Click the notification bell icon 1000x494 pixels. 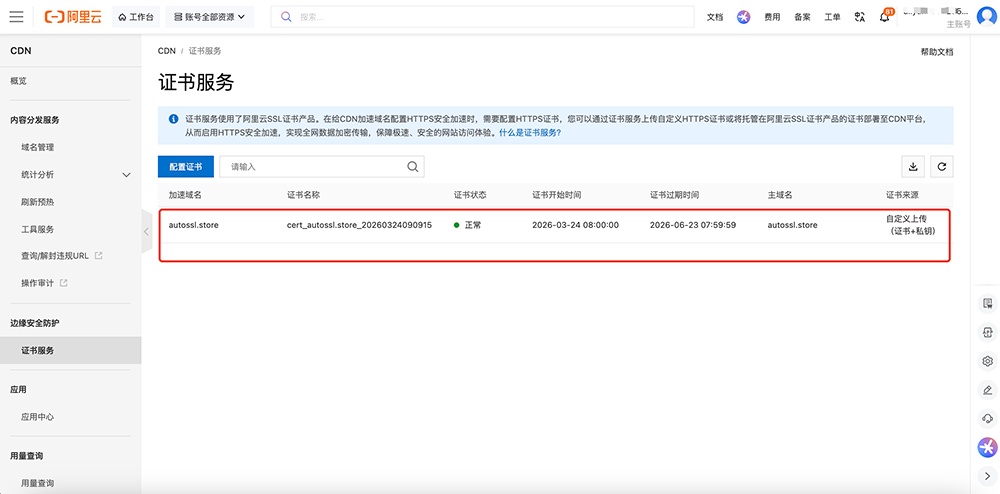point(884,17)
